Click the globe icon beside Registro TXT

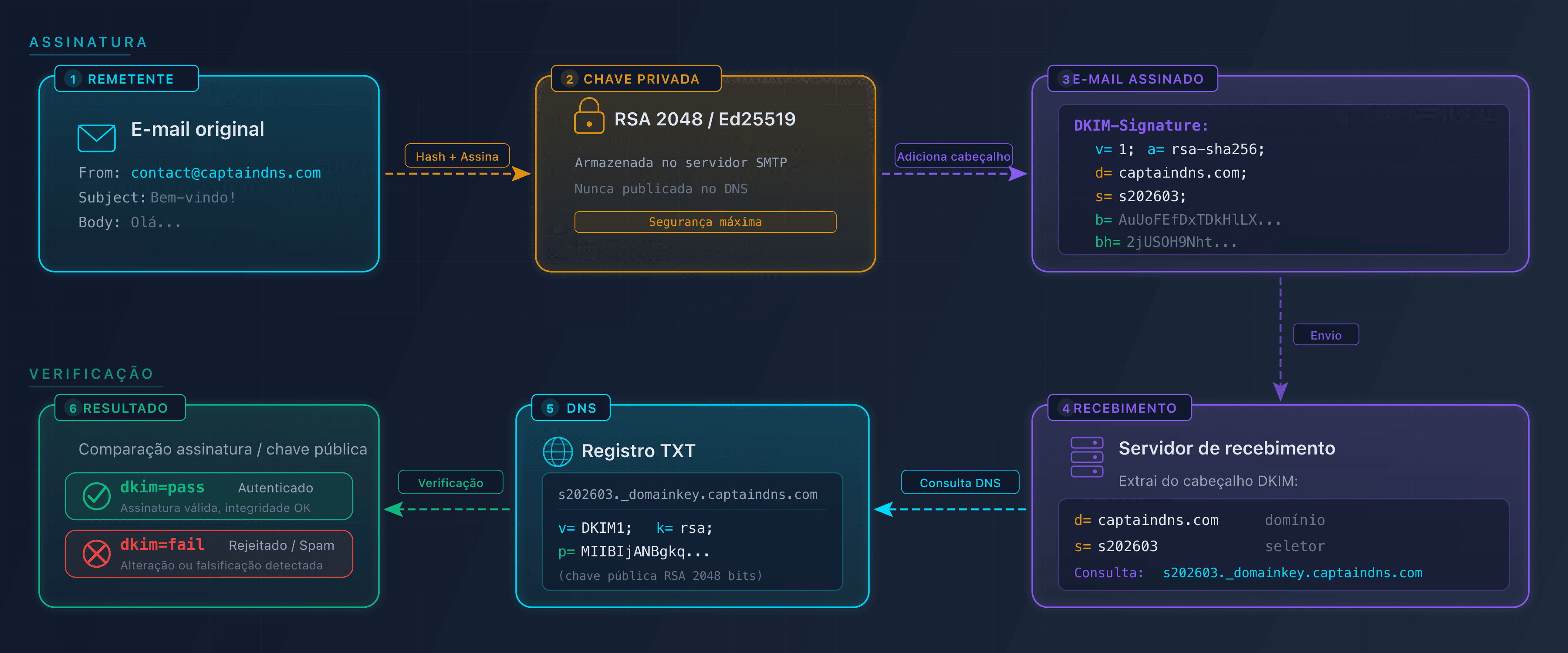[558, 451]
